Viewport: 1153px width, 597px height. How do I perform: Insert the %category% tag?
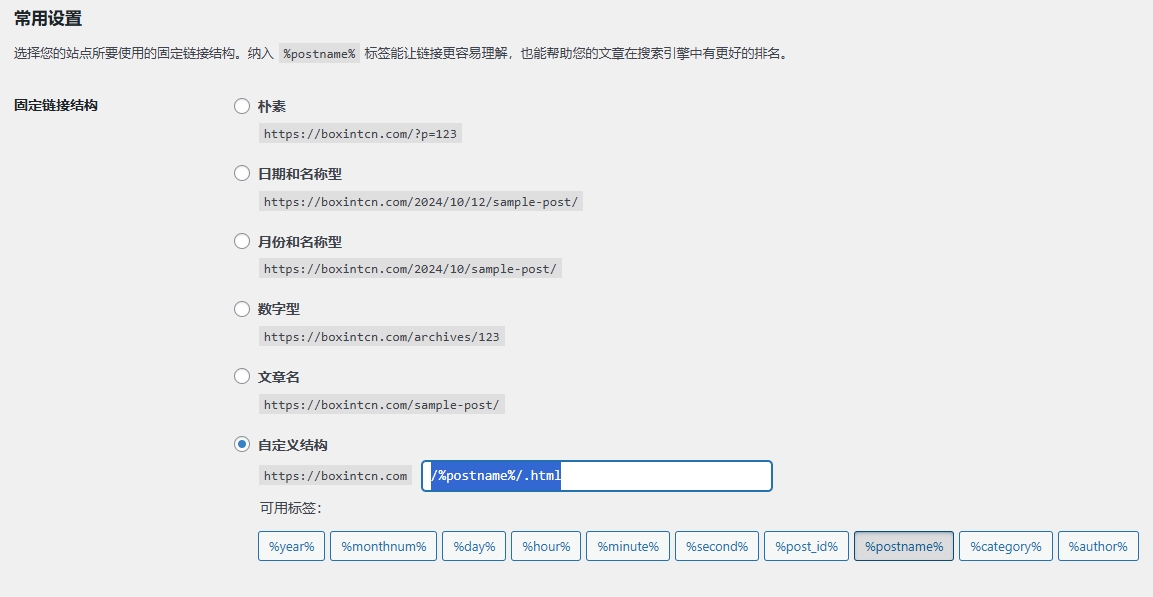tap(1005, 546)
